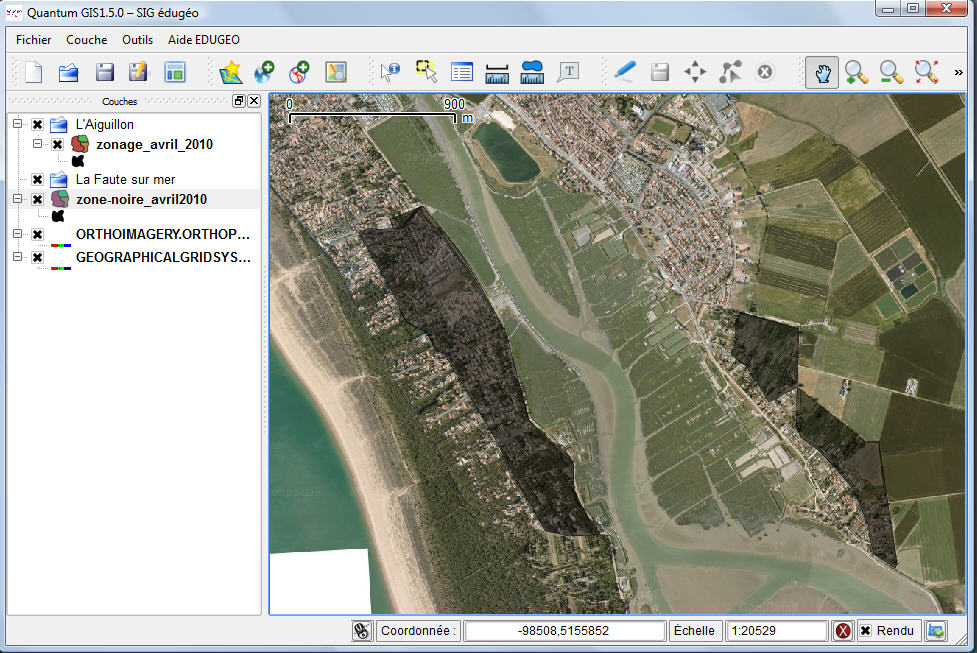Image resolution: width=977 pixels, height=653 pixels.
Task: Click the red stop rendering button
Action: (x=843, y=631)
